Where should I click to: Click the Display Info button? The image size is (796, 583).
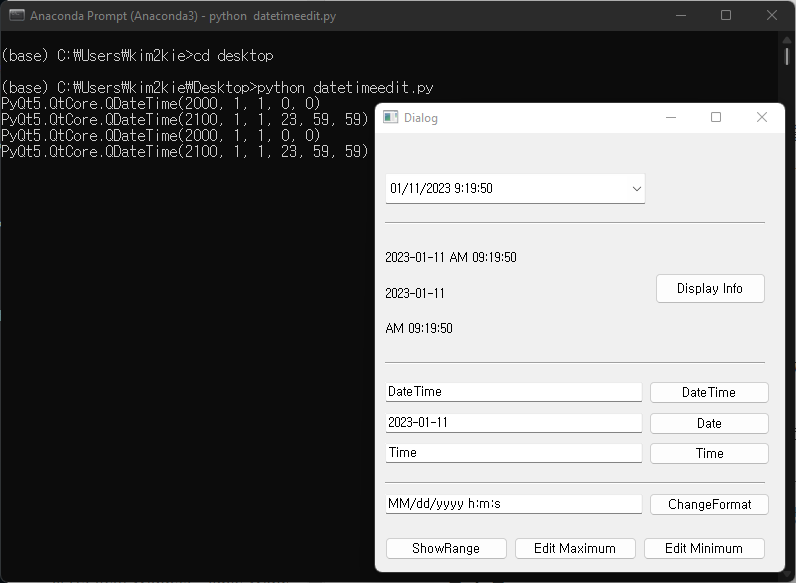pos(710,288)
